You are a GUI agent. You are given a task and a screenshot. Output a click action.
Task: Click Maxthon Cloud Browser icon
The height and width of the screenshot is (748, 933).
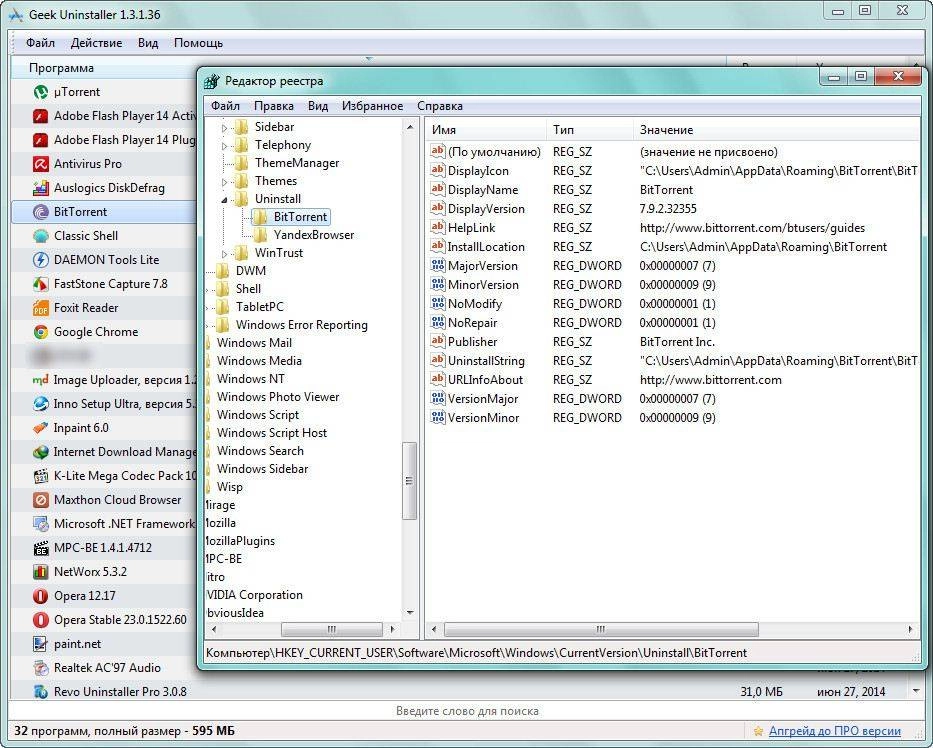(x=40, y=500)
